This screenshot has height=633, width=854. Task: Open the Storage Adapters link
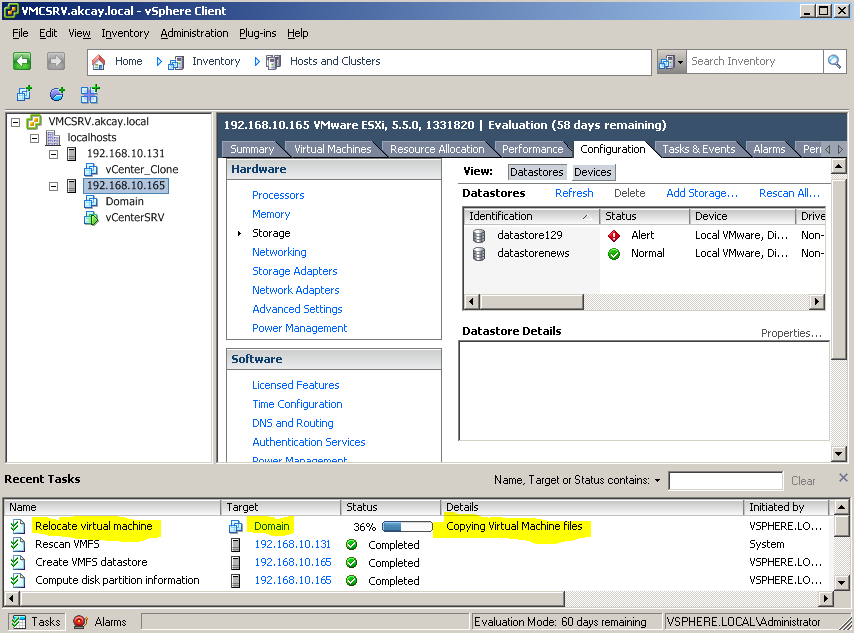click(x=294, y=271)
